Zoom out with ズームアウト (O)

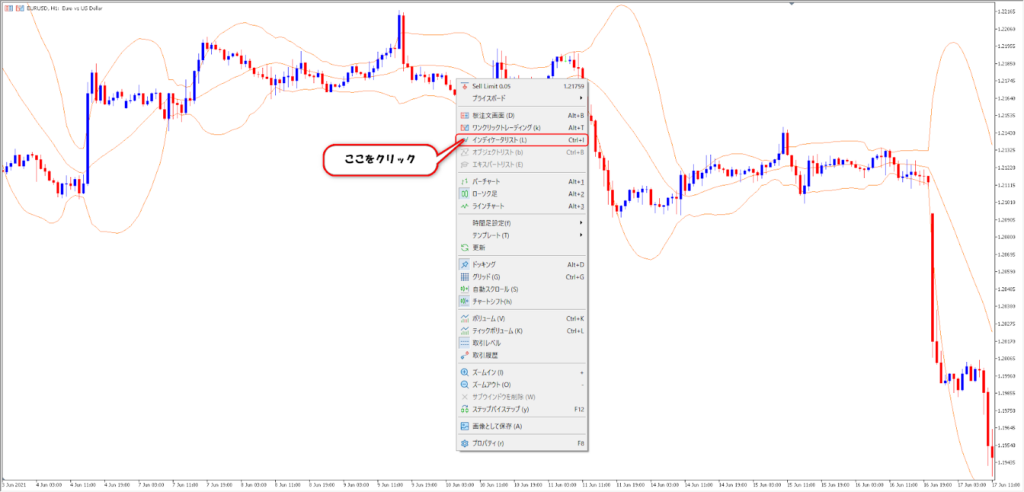[522, 385]
